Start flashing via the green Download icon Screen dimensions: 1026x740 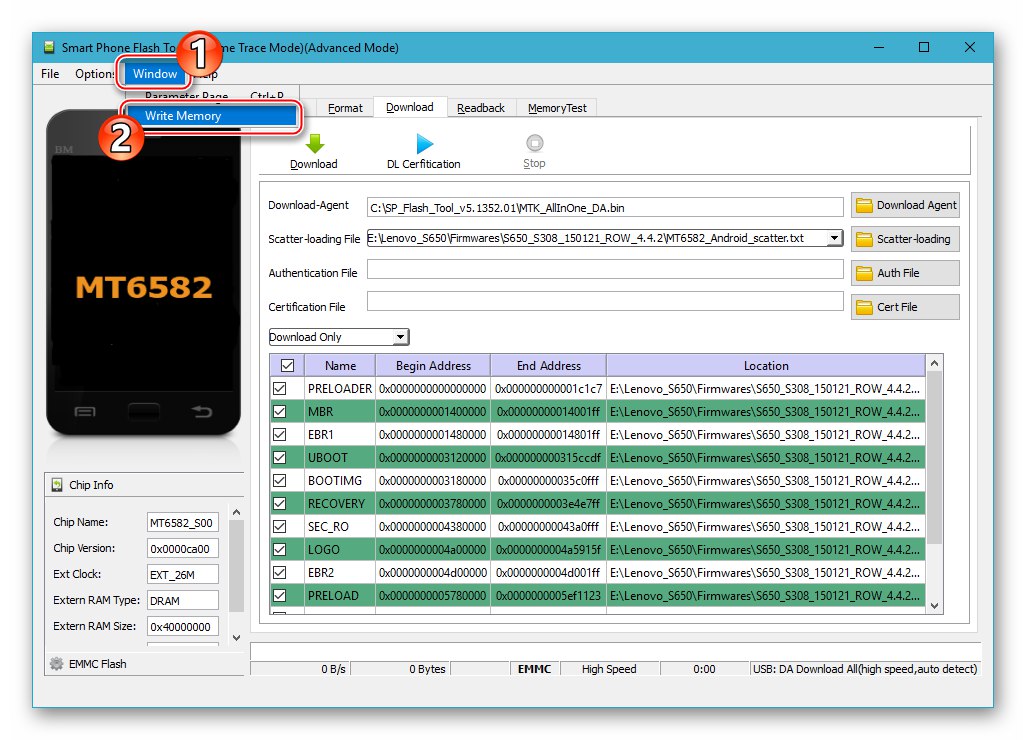[x=313, y=143]
